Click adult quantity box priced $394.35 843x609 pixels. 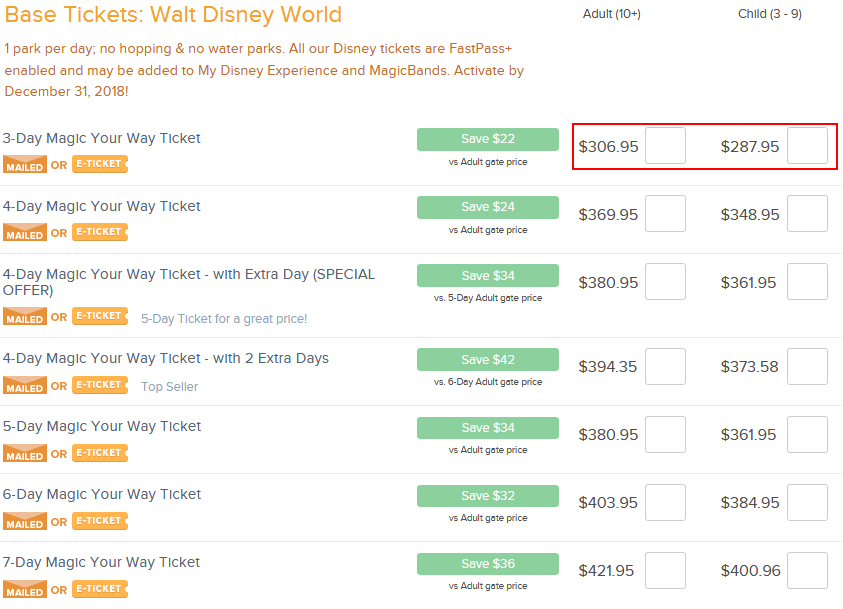pyautogui.click(x=666, y=367)
